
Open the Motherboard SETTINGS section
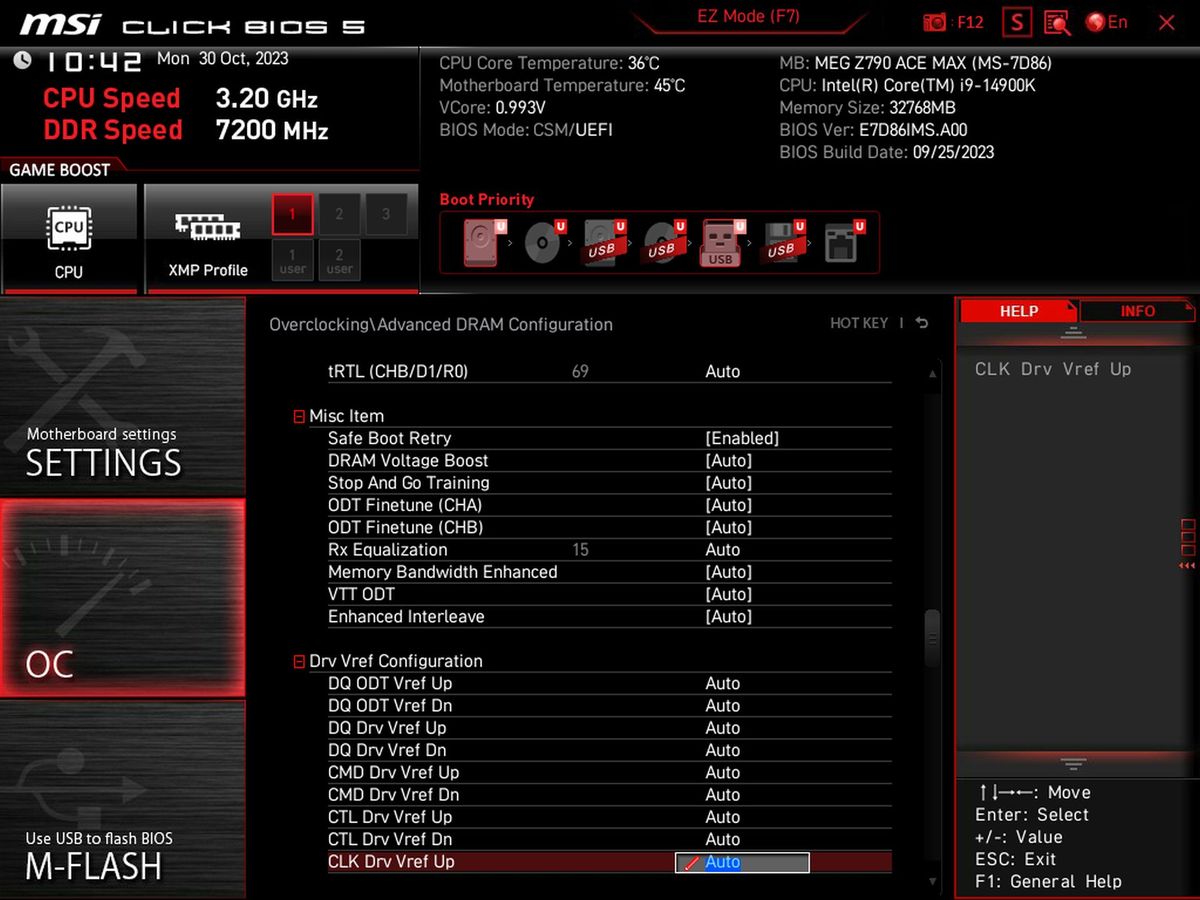[x=122, y=396]
